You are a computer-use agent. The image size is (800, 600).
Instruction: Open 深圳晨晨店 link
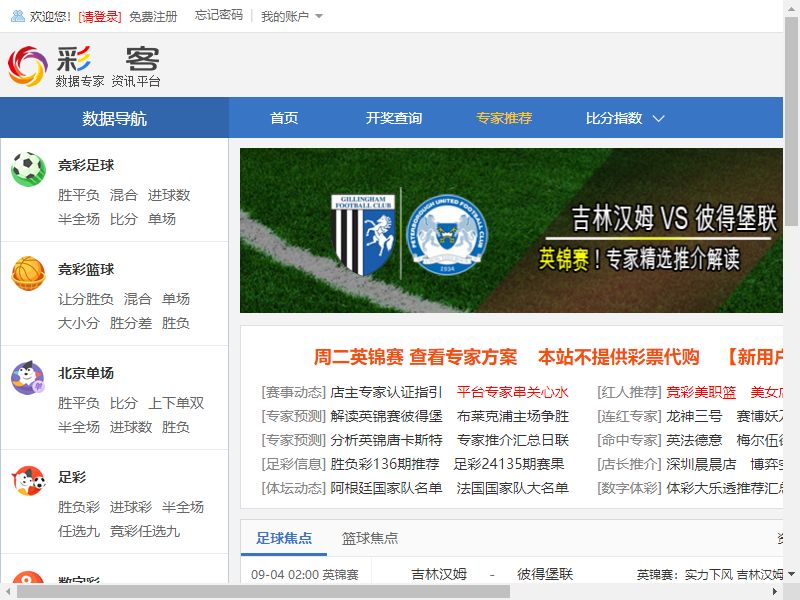(x=701, y=464)
